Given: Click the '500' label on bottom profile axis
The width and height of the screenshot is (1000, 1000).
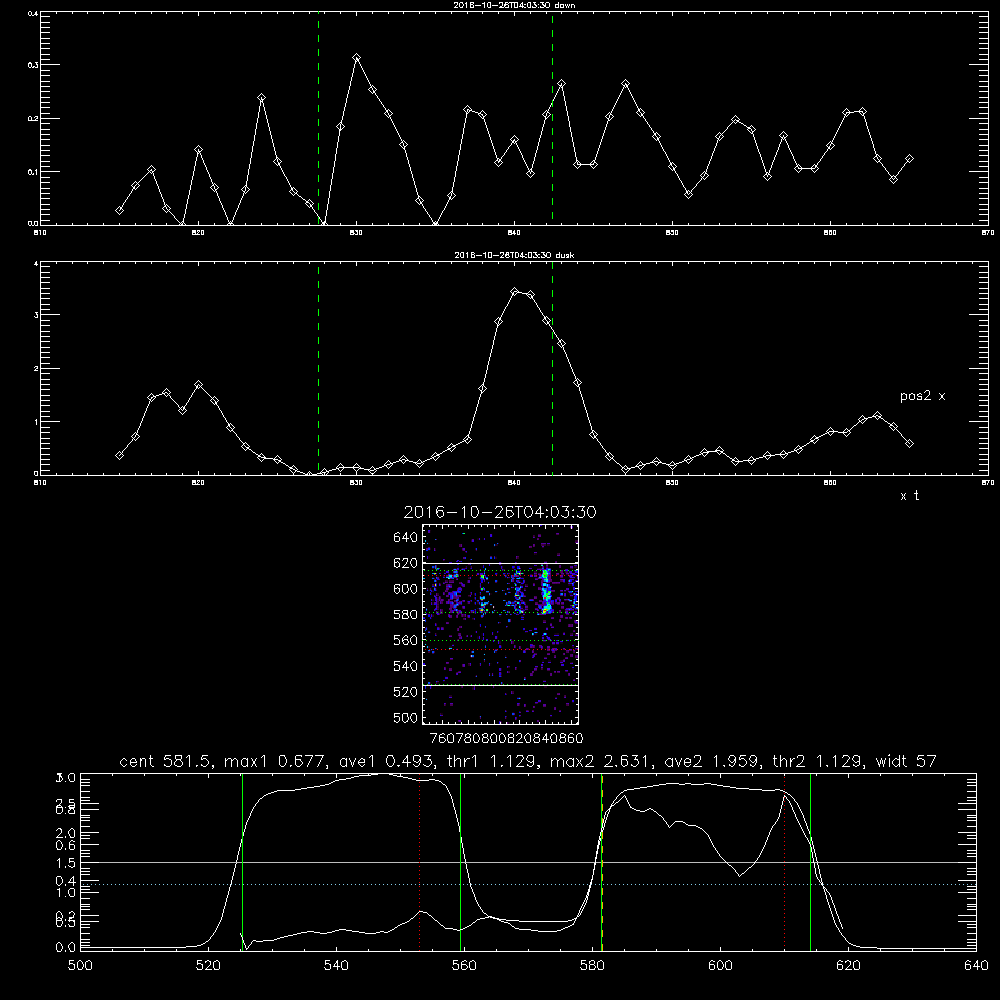Looking at the screenshot, I should [x=80, y=966].
